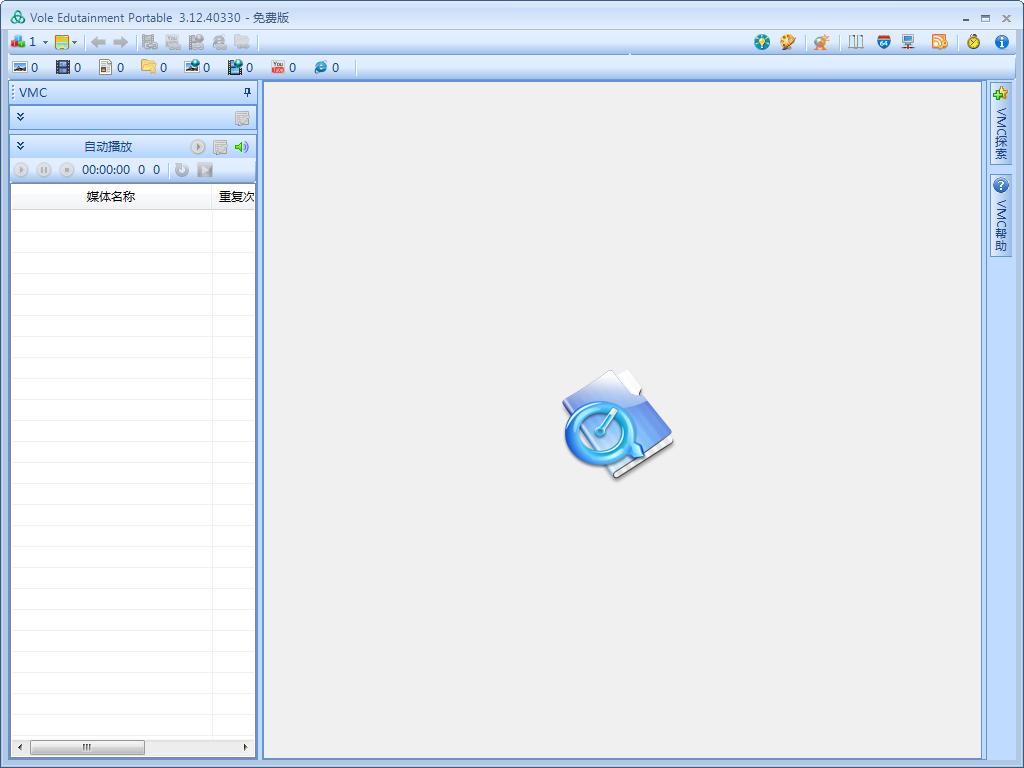Viewport: 1024px width, 768px height.
Task: Click the horizontal scrollbar thumb in media list
Action: point(87,747)
